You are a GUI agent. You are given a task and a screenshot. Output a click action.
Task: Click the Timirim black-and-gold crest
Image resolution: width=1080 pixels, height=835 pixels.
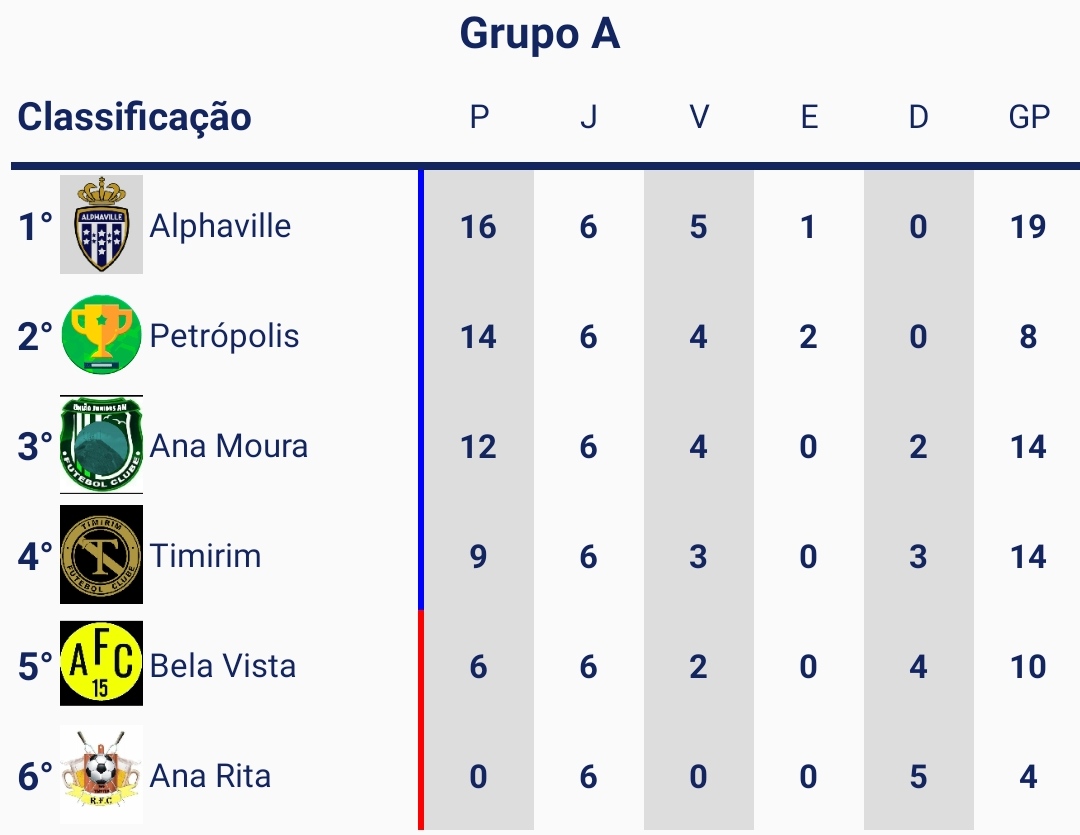[x=101, y=555]
